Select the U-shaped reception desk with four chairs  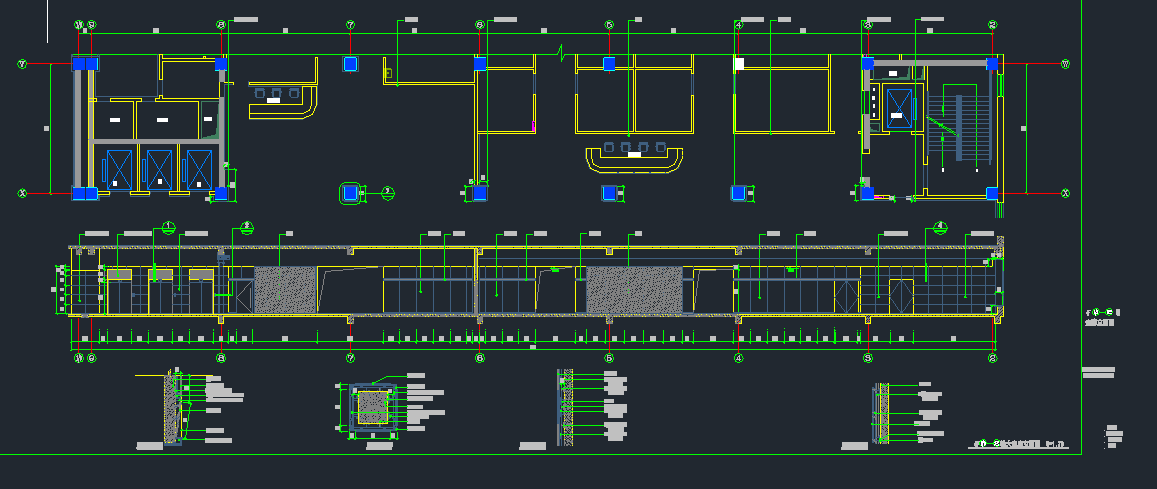[x=633, y=156]
